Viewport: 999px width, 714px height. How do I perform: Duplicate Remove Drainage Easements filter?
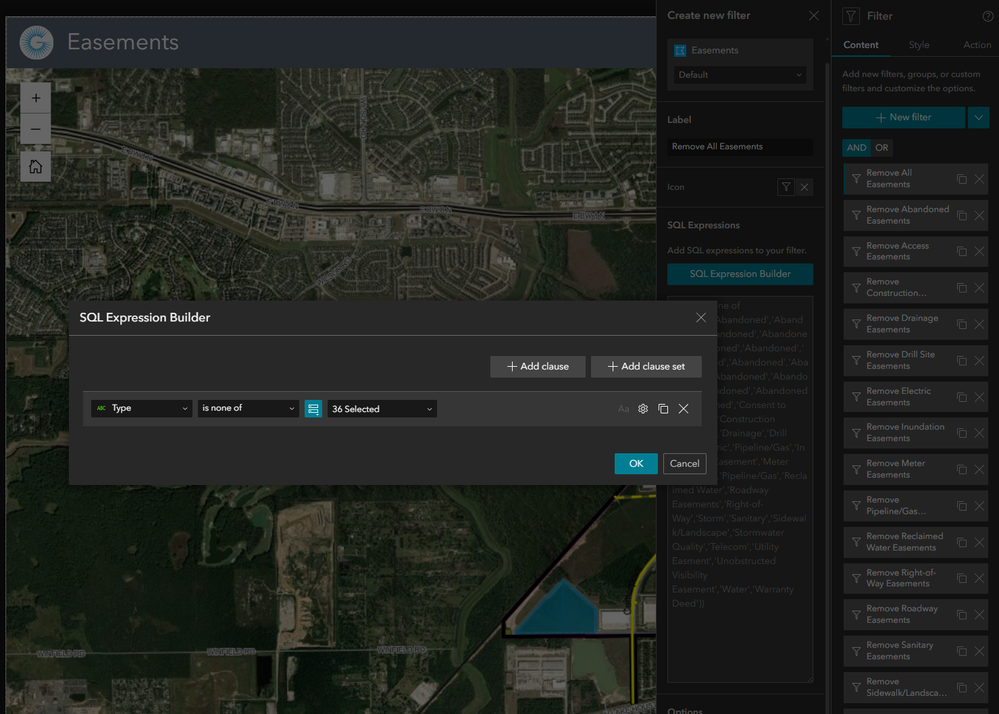point(961,324)
